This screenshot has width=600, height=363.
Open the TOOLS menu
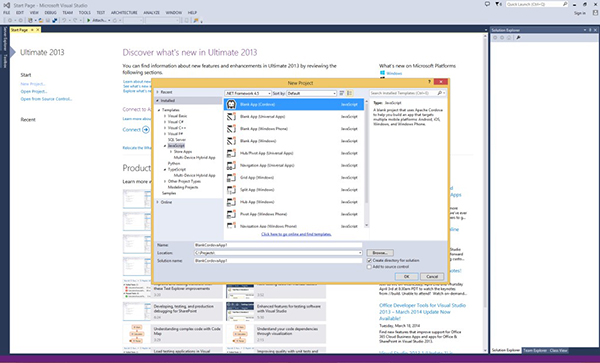[85, 13]
